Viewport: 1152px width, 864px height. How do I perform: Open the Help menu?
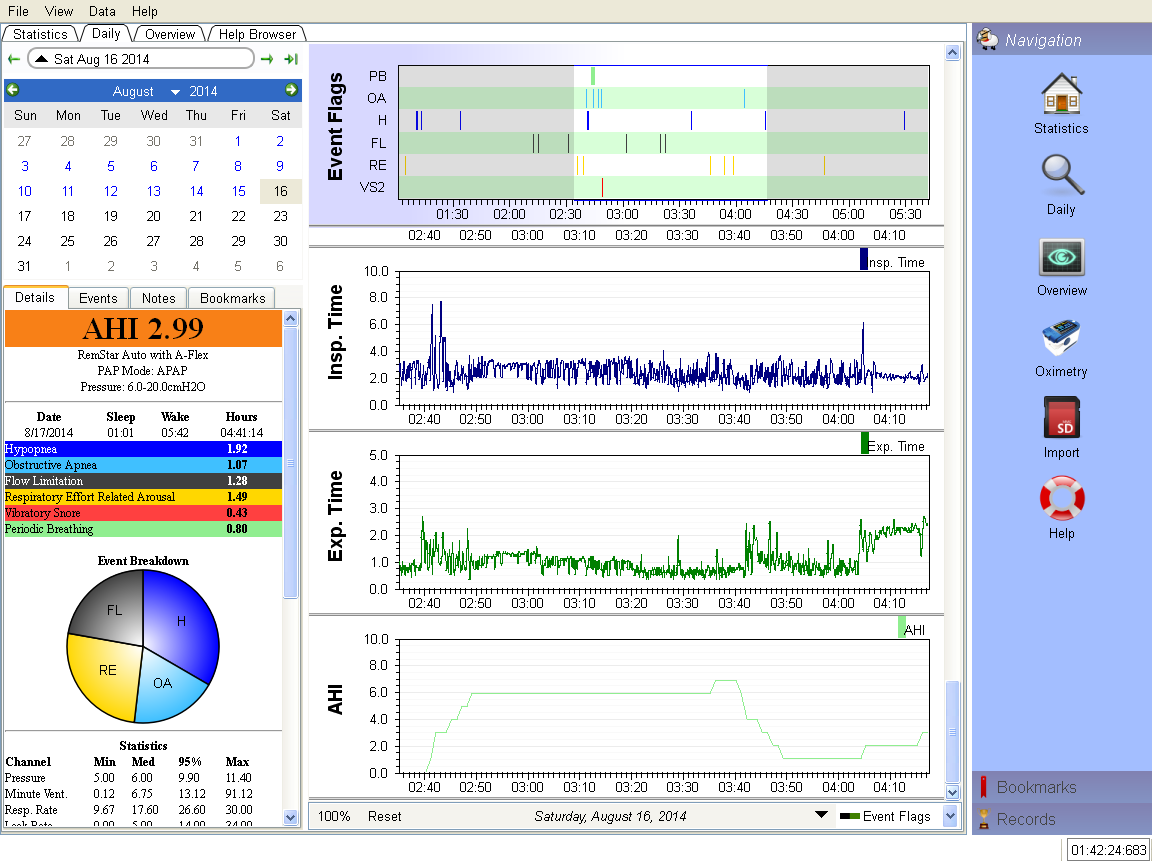click(145, 11)
